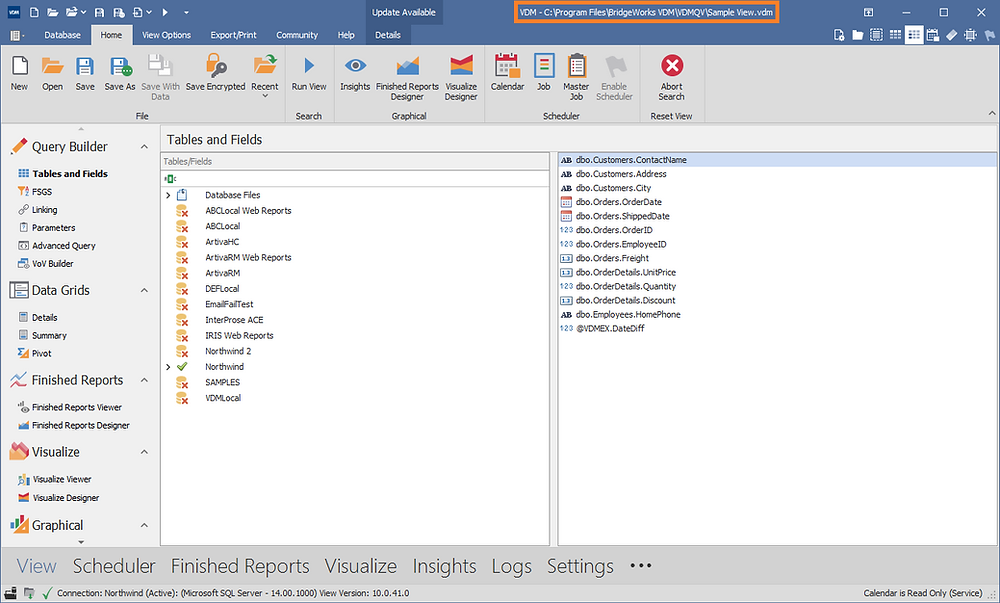Open the Recent files dropdown
Image resolution: width=1000 pixels, height=603 pixels.
pos(265,76)
